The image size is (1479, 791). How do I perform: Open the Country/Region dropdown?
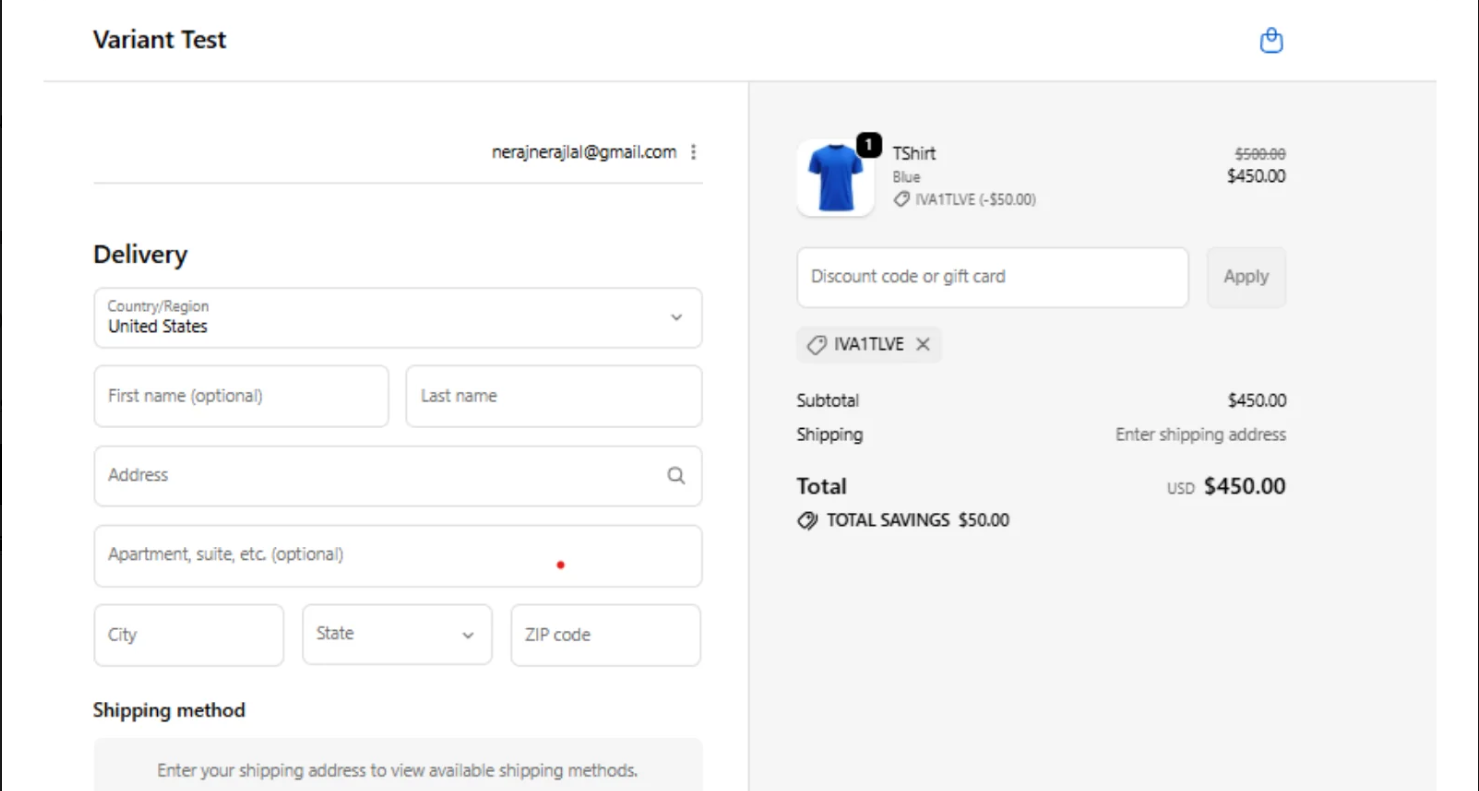[398, 318]
